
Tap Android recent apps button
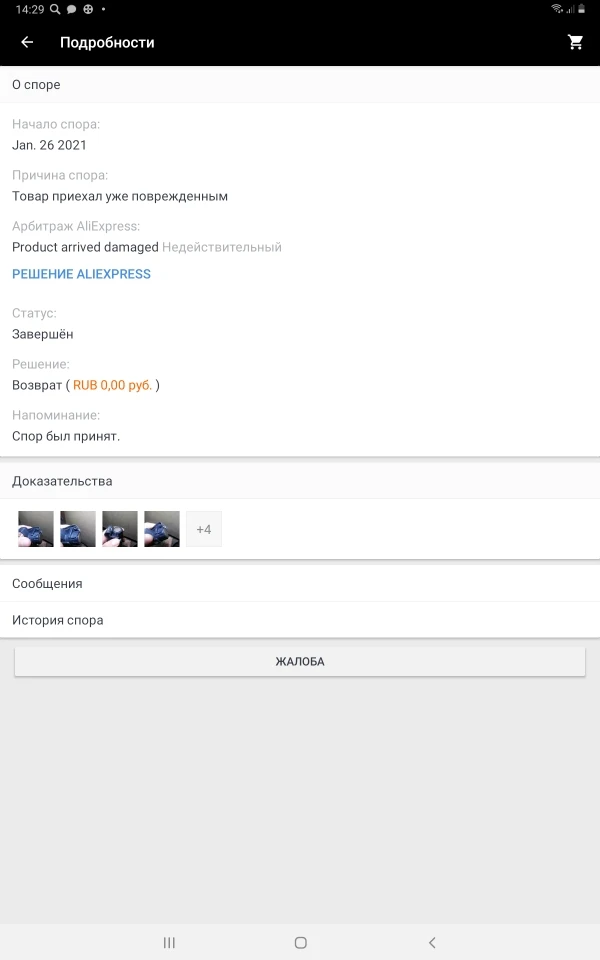pyautogui.click(x=169, y=942)
